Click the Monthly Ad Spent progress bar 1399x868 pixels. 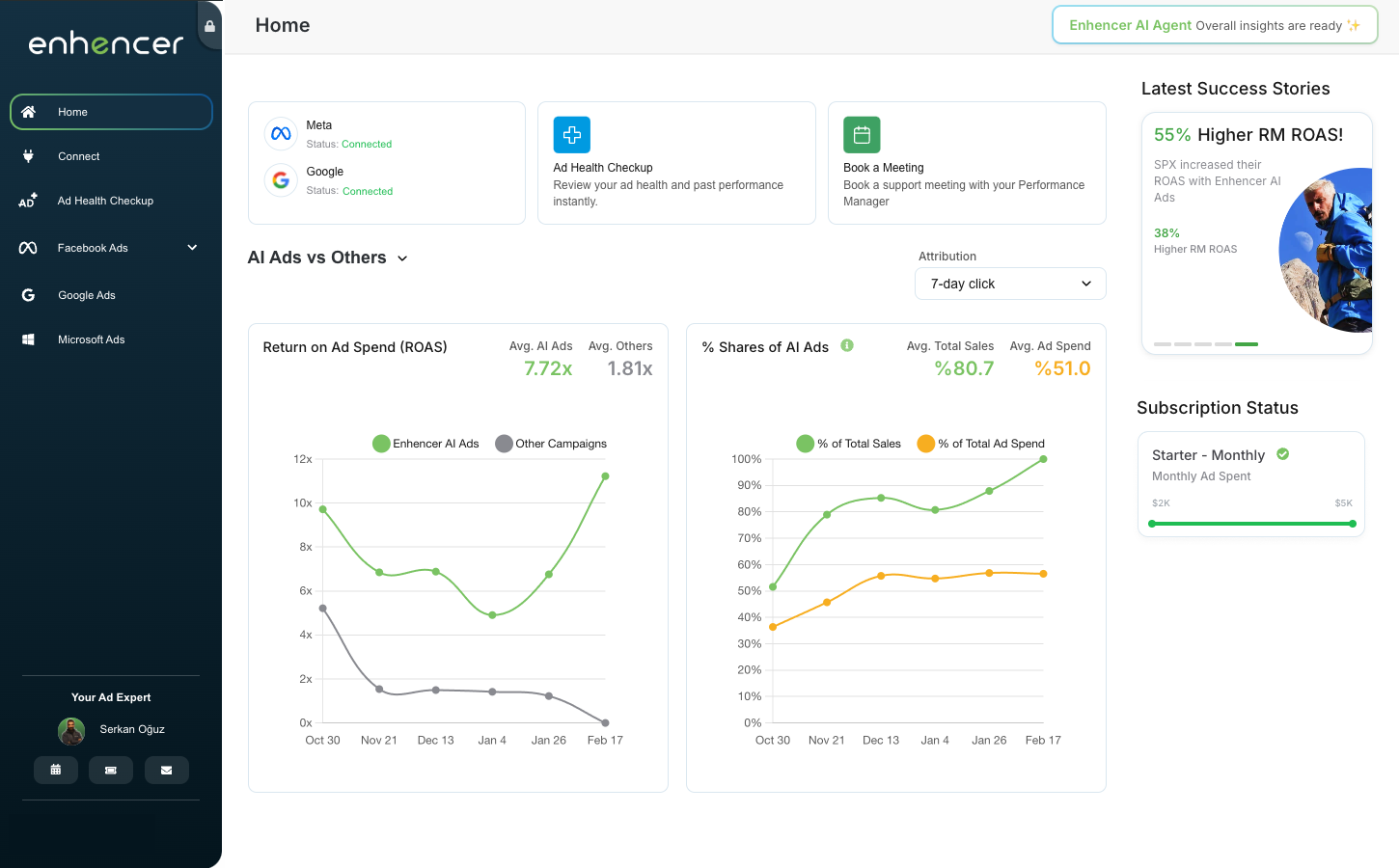click(1252, 524)
